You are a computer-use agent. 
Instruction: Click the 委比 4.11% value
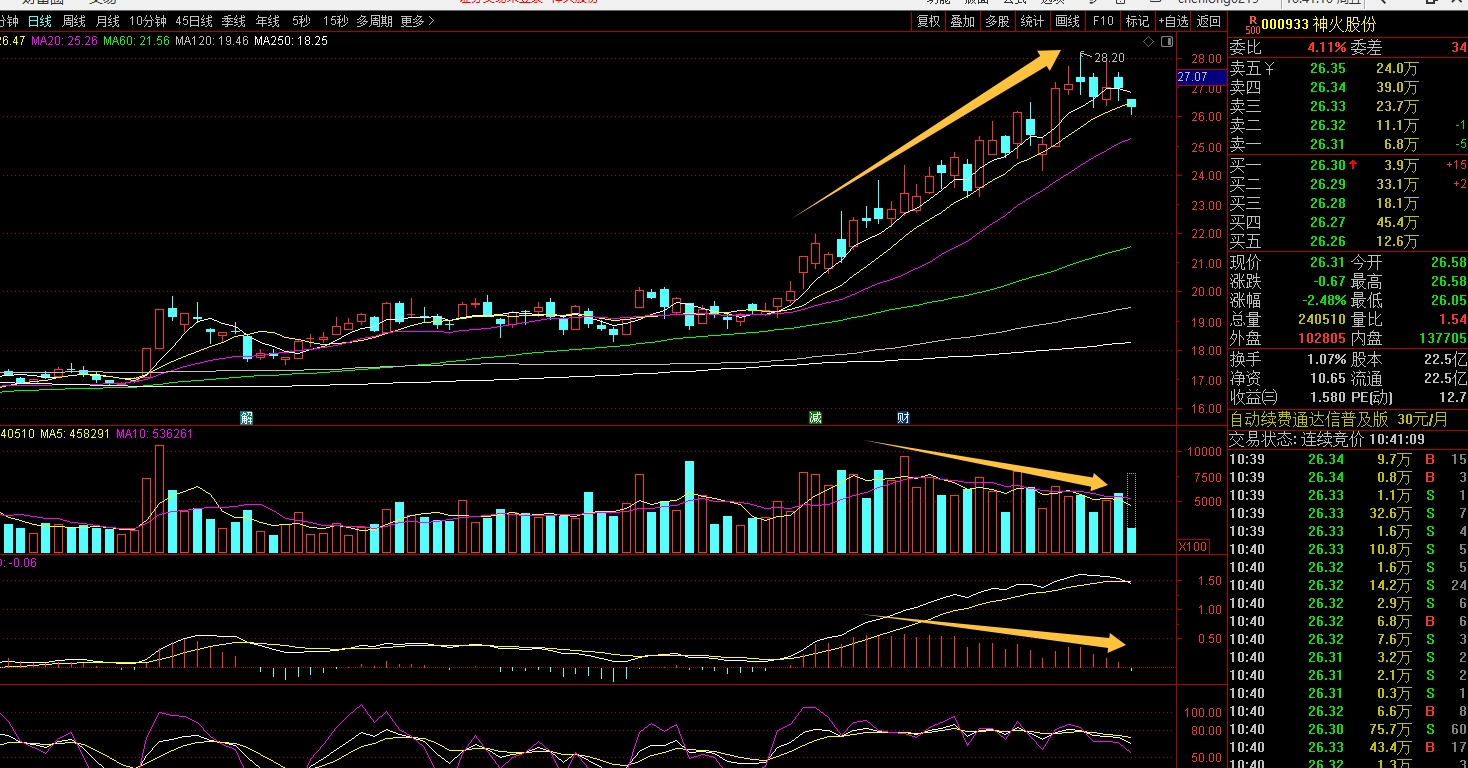pyautogui.click(x=1326, y=47)
